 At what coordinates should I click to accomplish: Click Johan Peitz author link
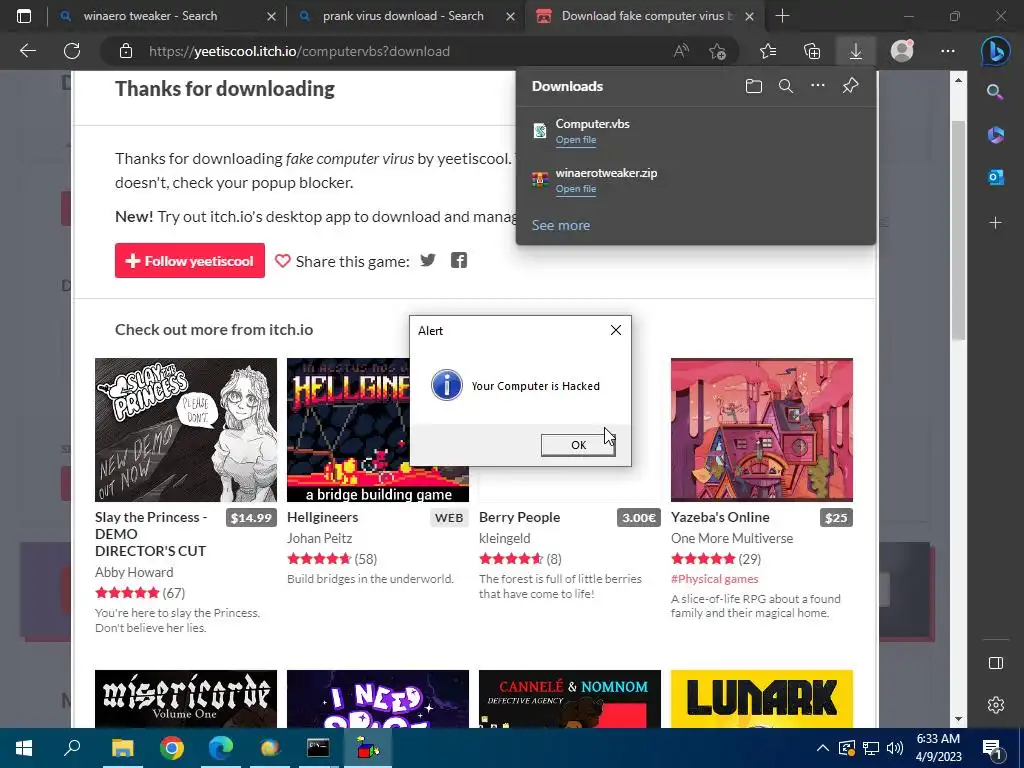coord(319,538)
